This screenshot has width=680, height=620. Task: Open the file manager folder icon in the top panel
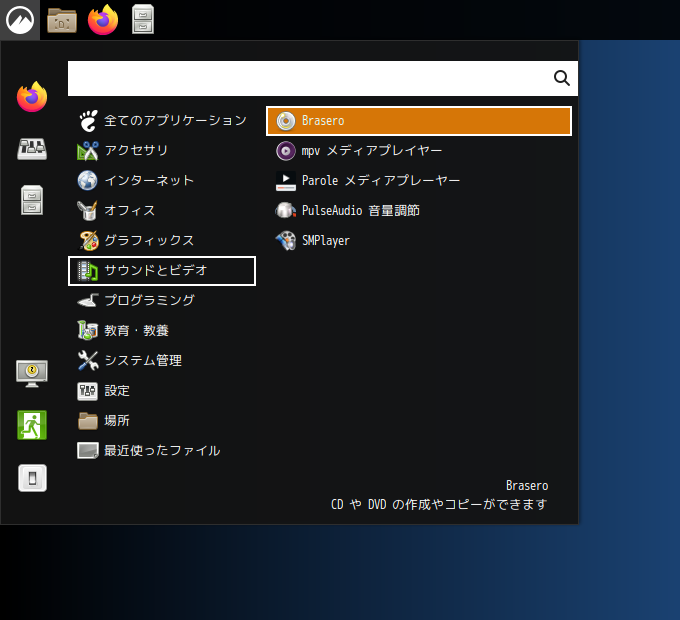[62, 20]
